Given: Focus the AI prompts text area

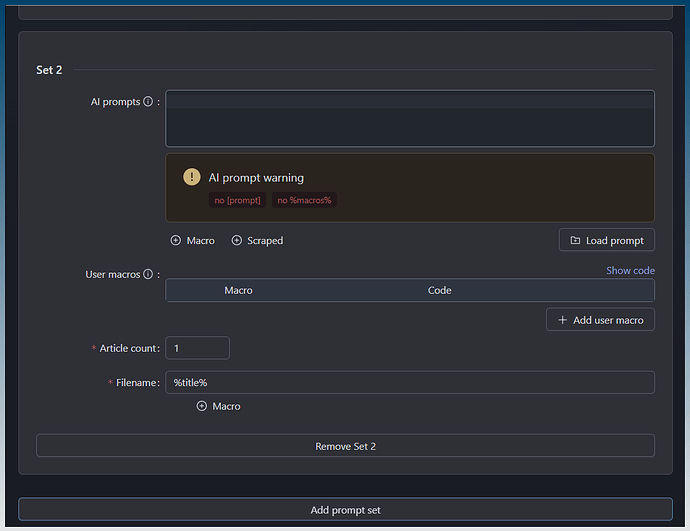Looking at the screenshot, I should tap(410, 119).
